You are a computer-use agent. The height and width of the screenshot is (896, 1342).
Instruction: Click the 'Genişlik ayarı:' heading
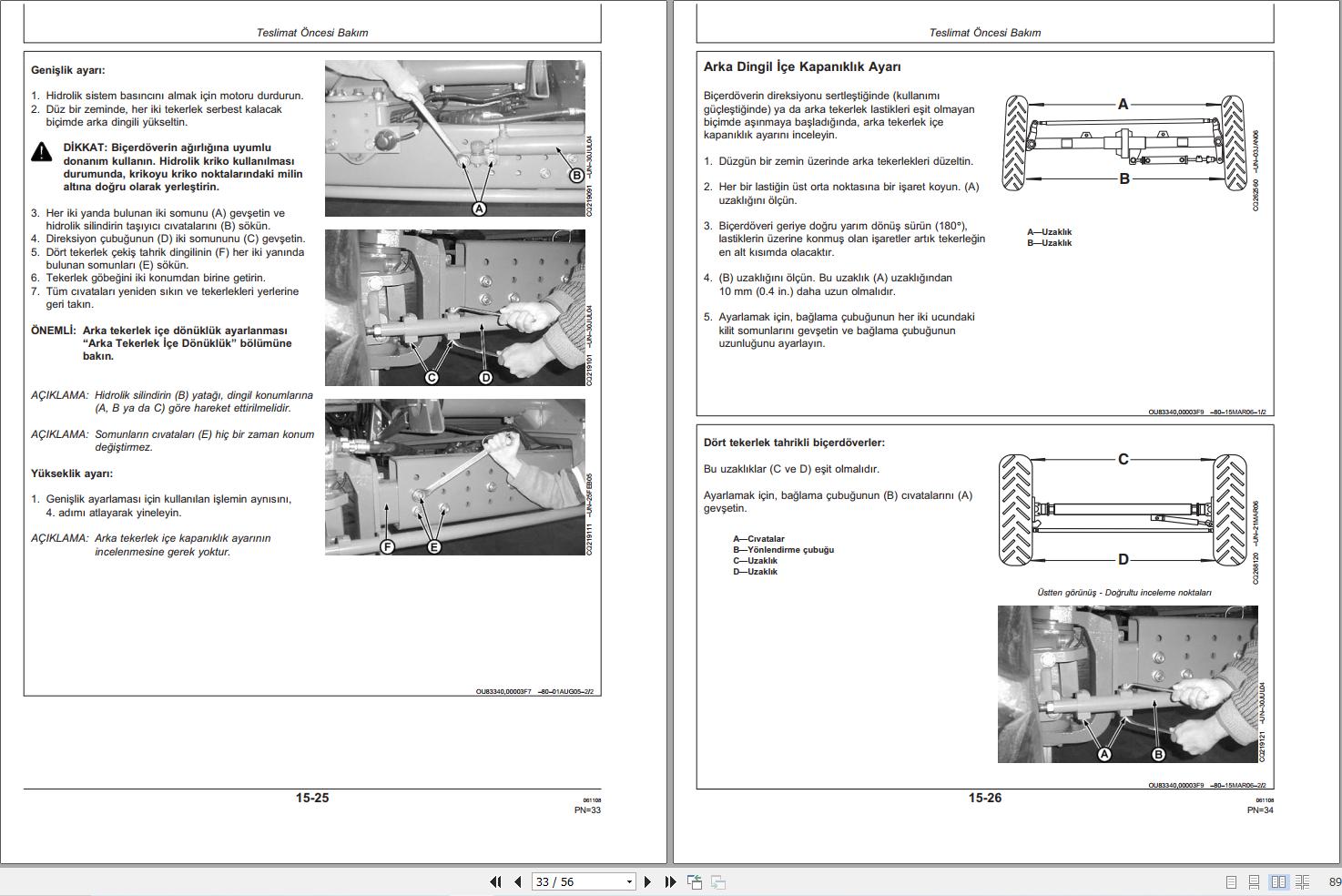(x=68, y=70)
